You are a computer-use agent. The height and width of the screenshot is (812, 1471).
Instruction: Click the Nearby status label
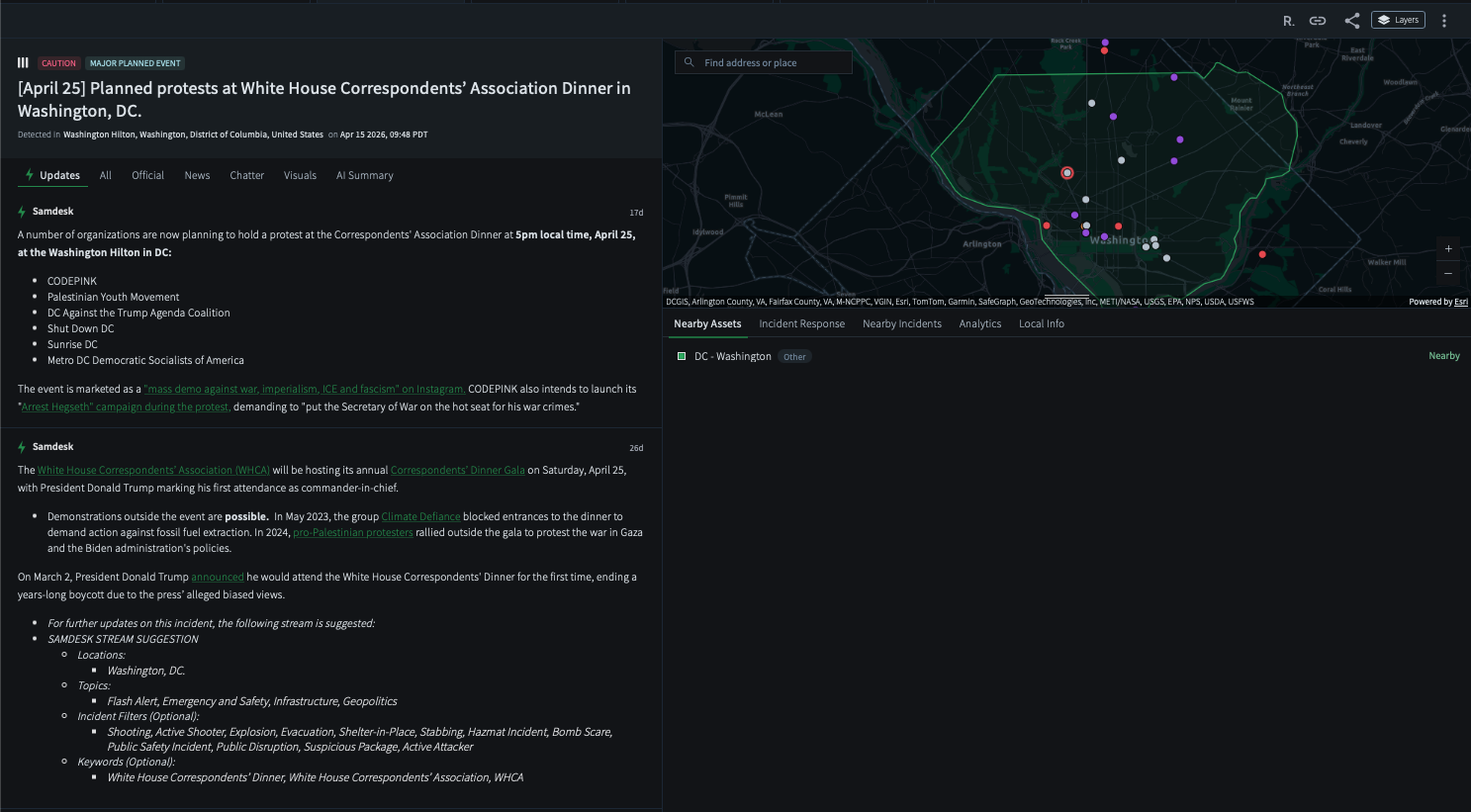[x=1444, y=356]
